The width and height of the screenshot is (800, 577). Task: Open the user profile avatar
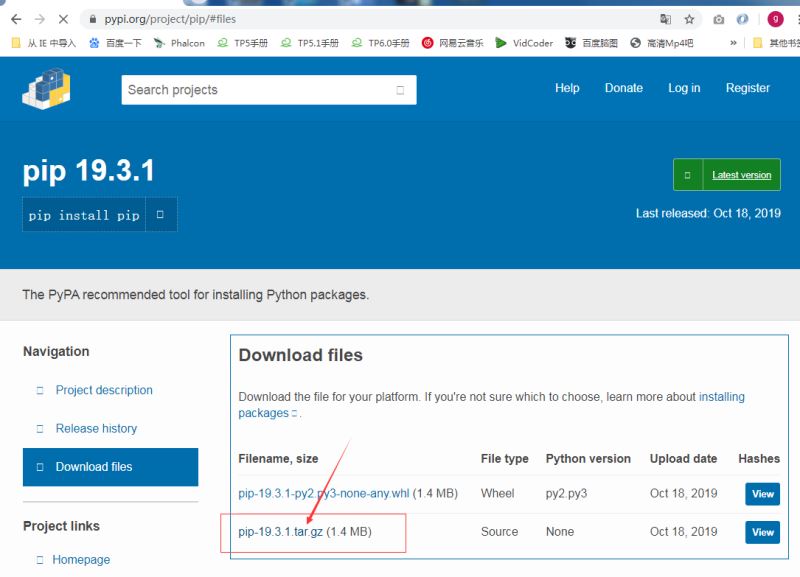775,19
